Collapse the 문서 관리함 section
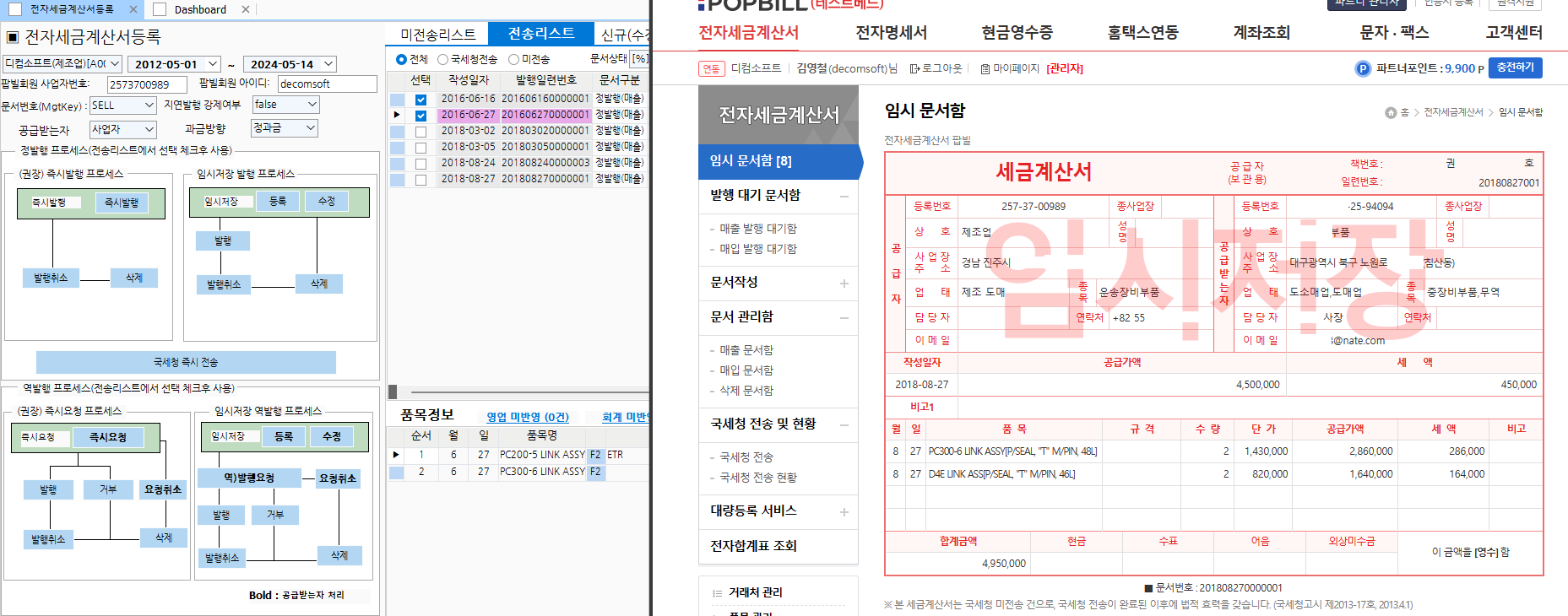1568x616 pixels. (x=844, y=318)
